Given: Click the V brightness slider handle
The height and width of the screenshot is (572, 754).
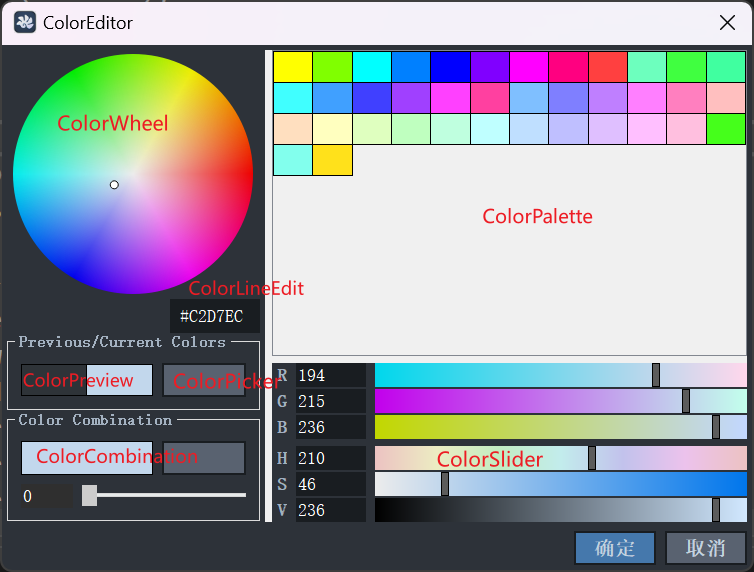Looking at the screenshot, I should (716, 510).
